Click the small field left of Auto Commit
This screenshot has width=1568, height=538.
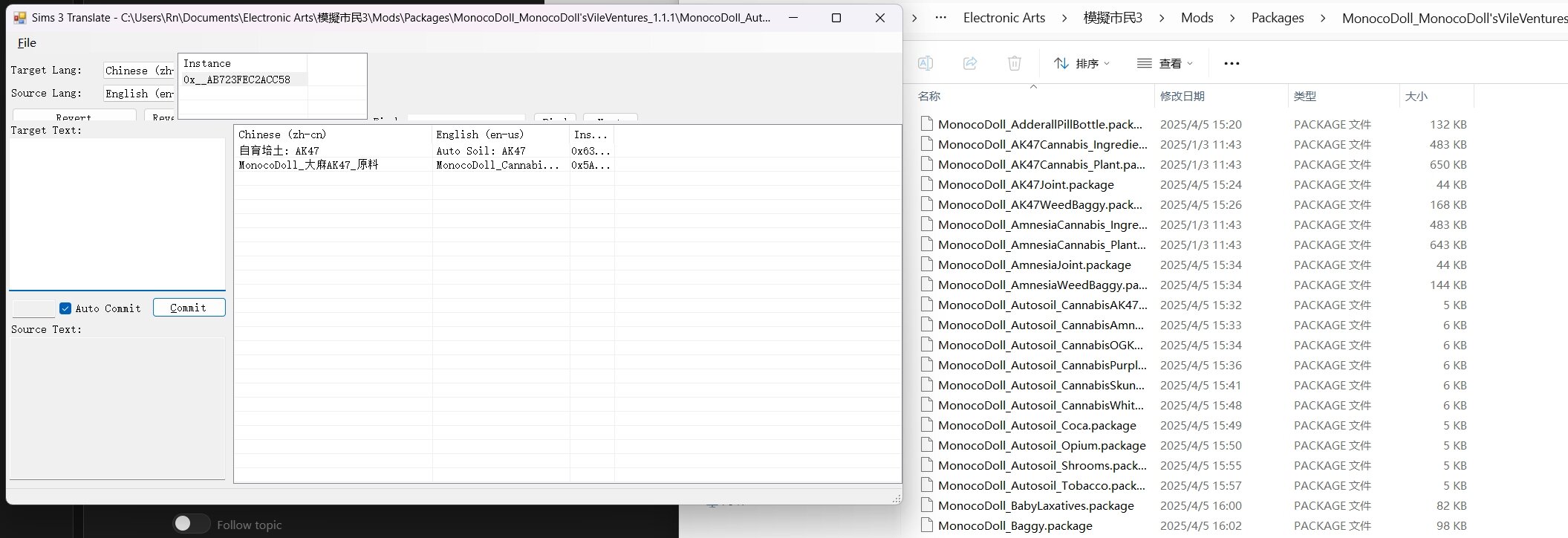click(x=33, y=308)
